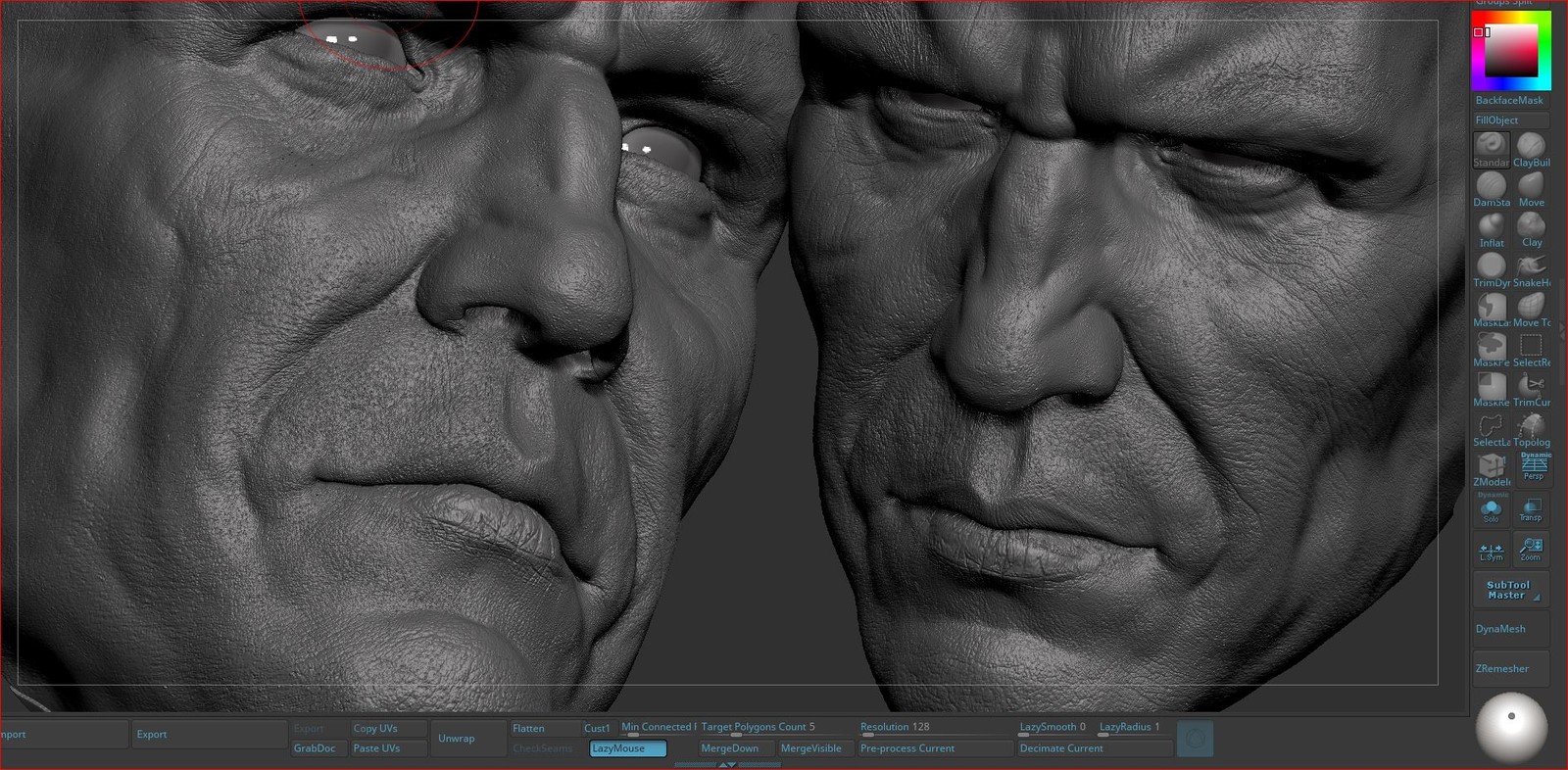Select the DamStandard brush
Viewport: 1568px width, 770px height.
(x=1491, y=190)
